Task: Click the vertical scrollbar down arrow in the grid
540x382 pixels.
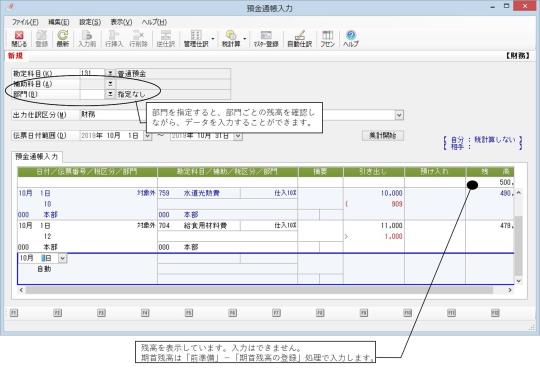Action: (518, 281)
